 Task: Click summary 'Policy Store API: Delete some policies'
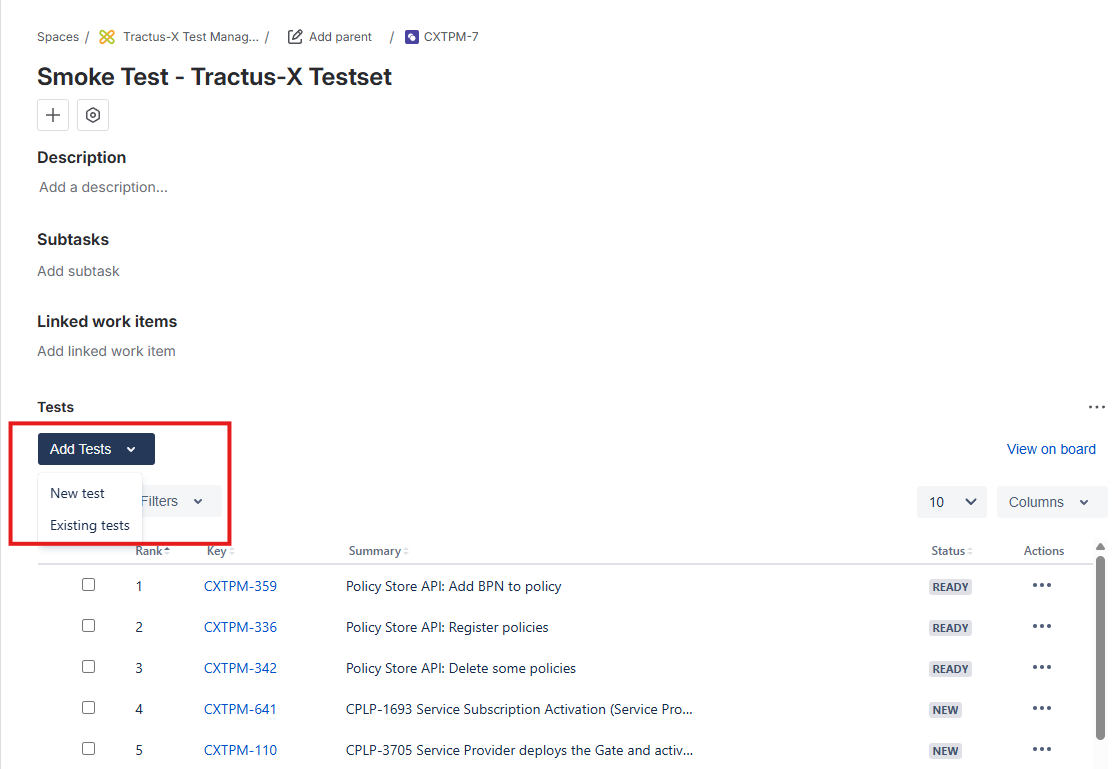click(x=461, y=669)
